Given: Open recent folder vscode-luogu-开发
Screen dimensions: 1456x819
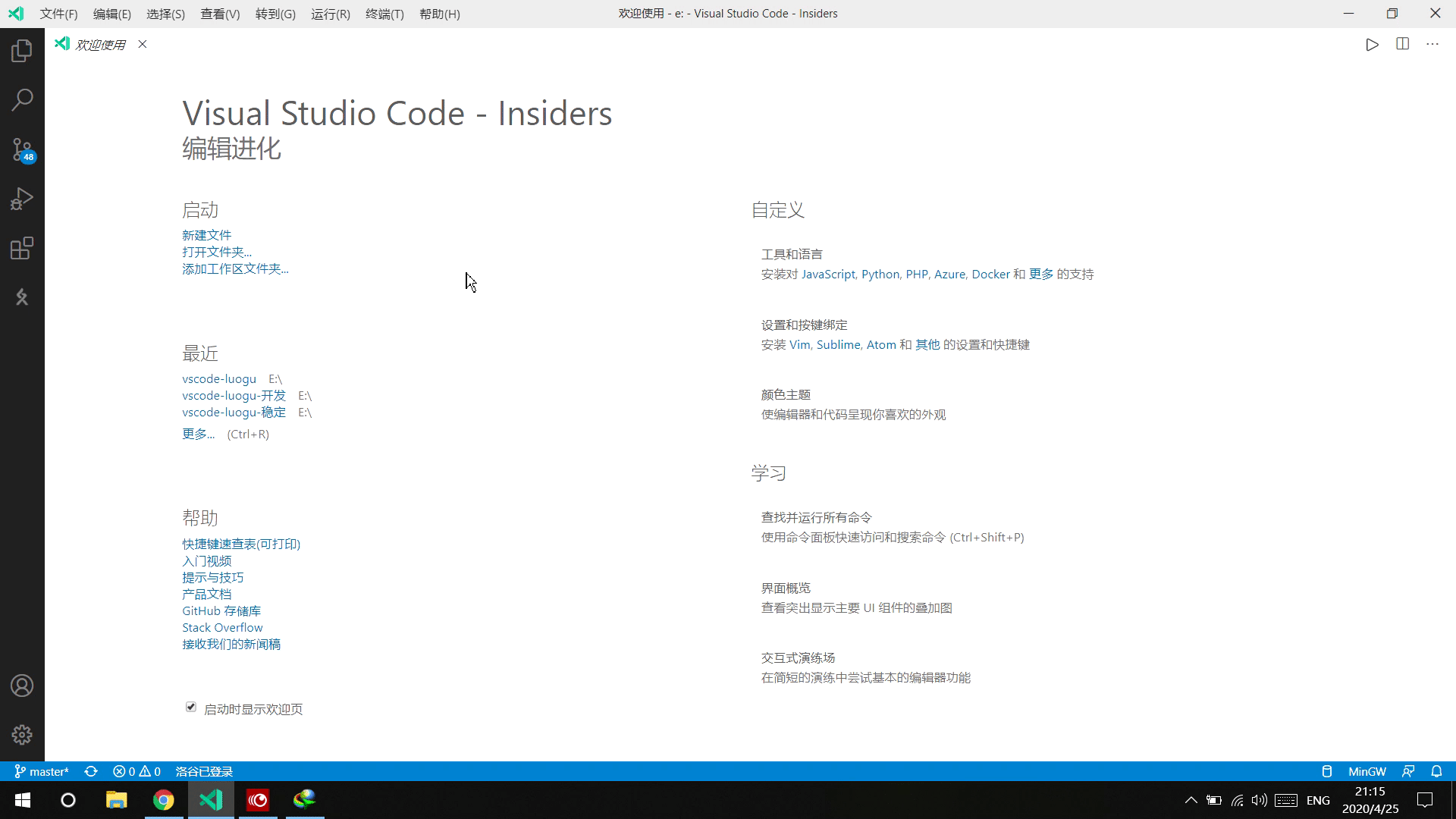Looking at the screenshot, I should point(234,395).
